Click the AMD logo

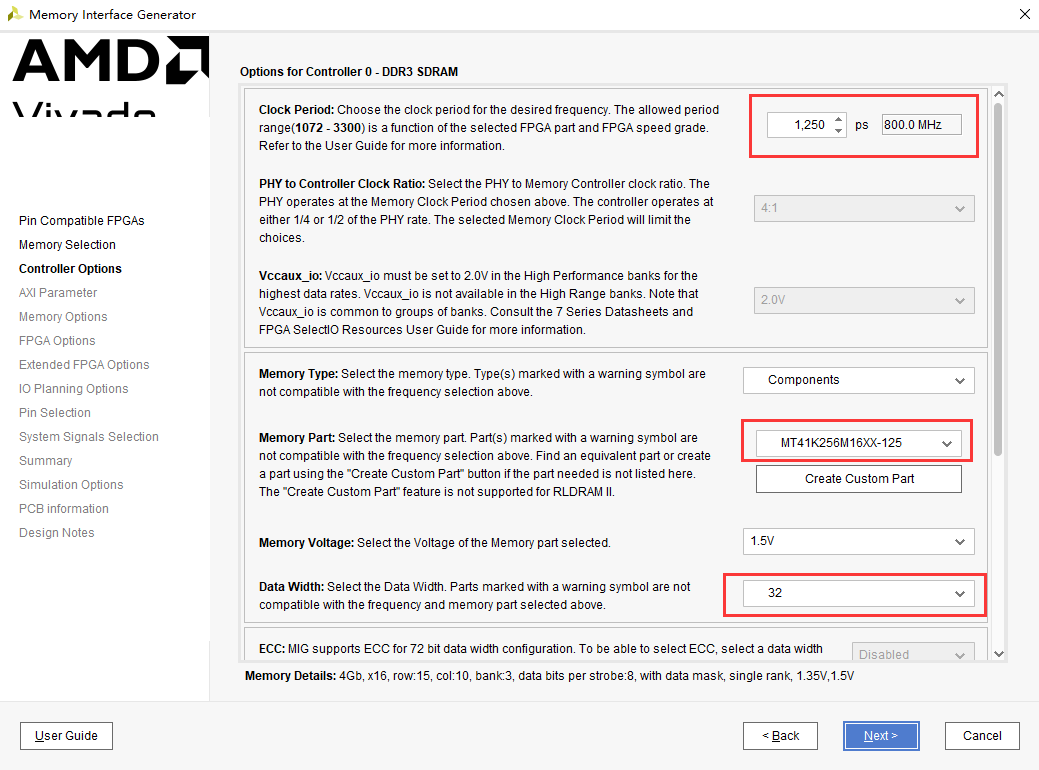point(111,60)
